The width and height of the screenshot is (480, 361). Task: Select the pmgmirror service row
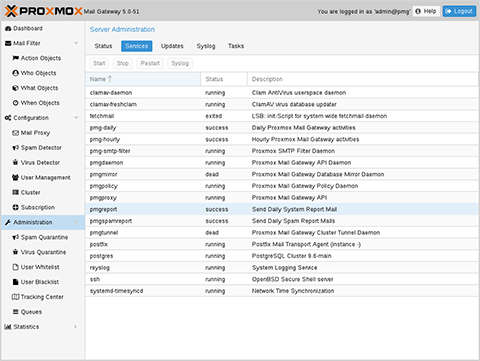[x=282, y=174]
